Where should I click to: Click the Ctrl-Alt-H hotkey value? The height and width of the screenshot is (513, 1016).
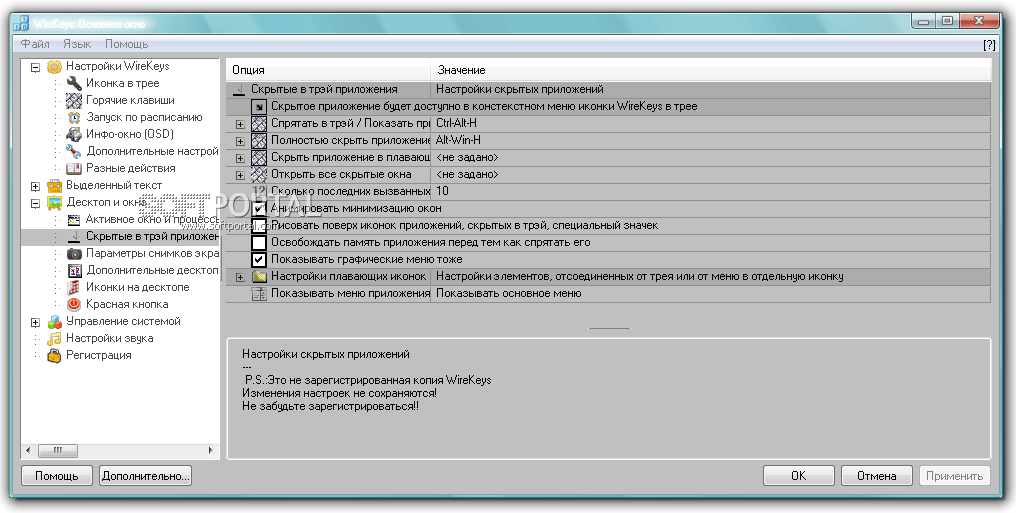457,123
